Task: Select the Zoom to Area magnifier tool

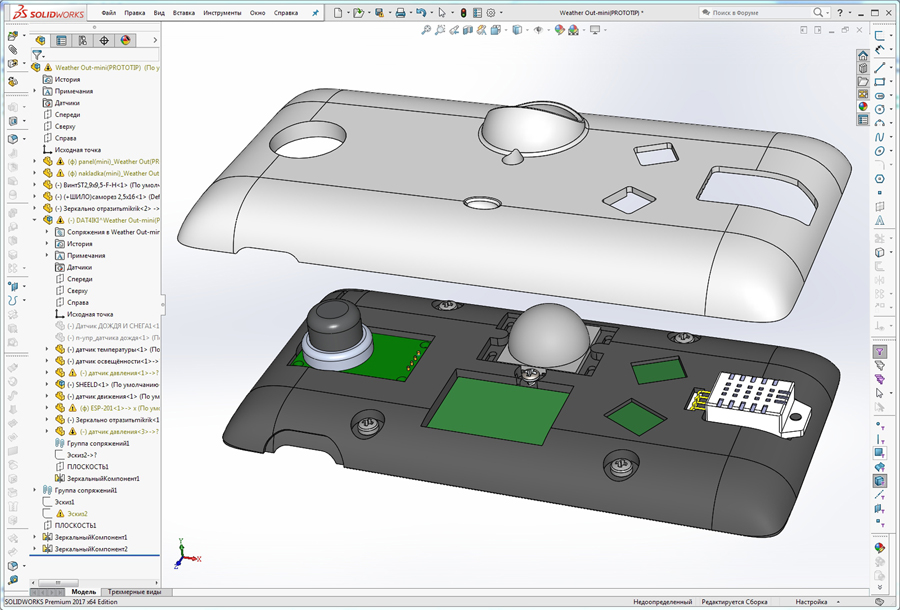Action: pos(441,29)
